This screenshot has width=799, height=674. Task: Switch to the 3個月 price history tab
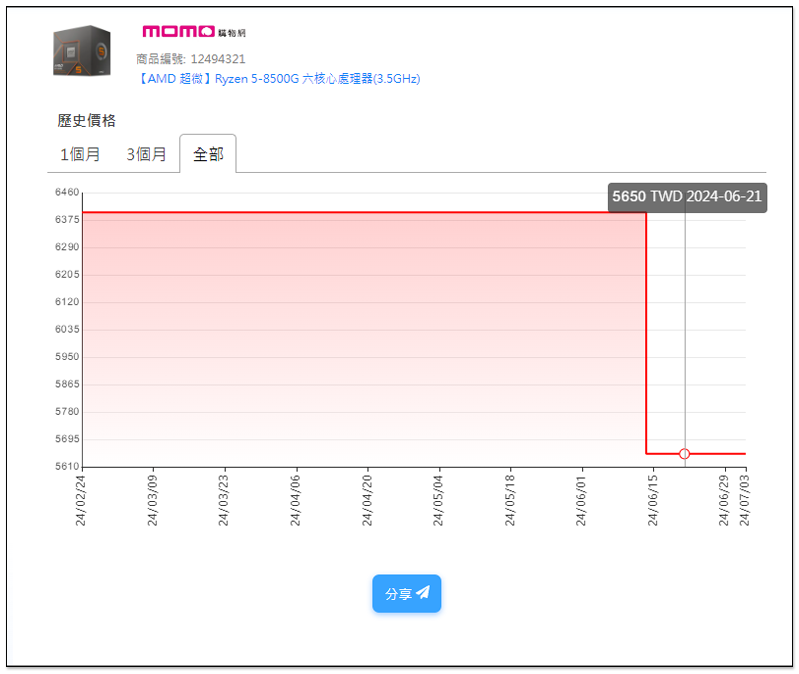coord(146,154)
